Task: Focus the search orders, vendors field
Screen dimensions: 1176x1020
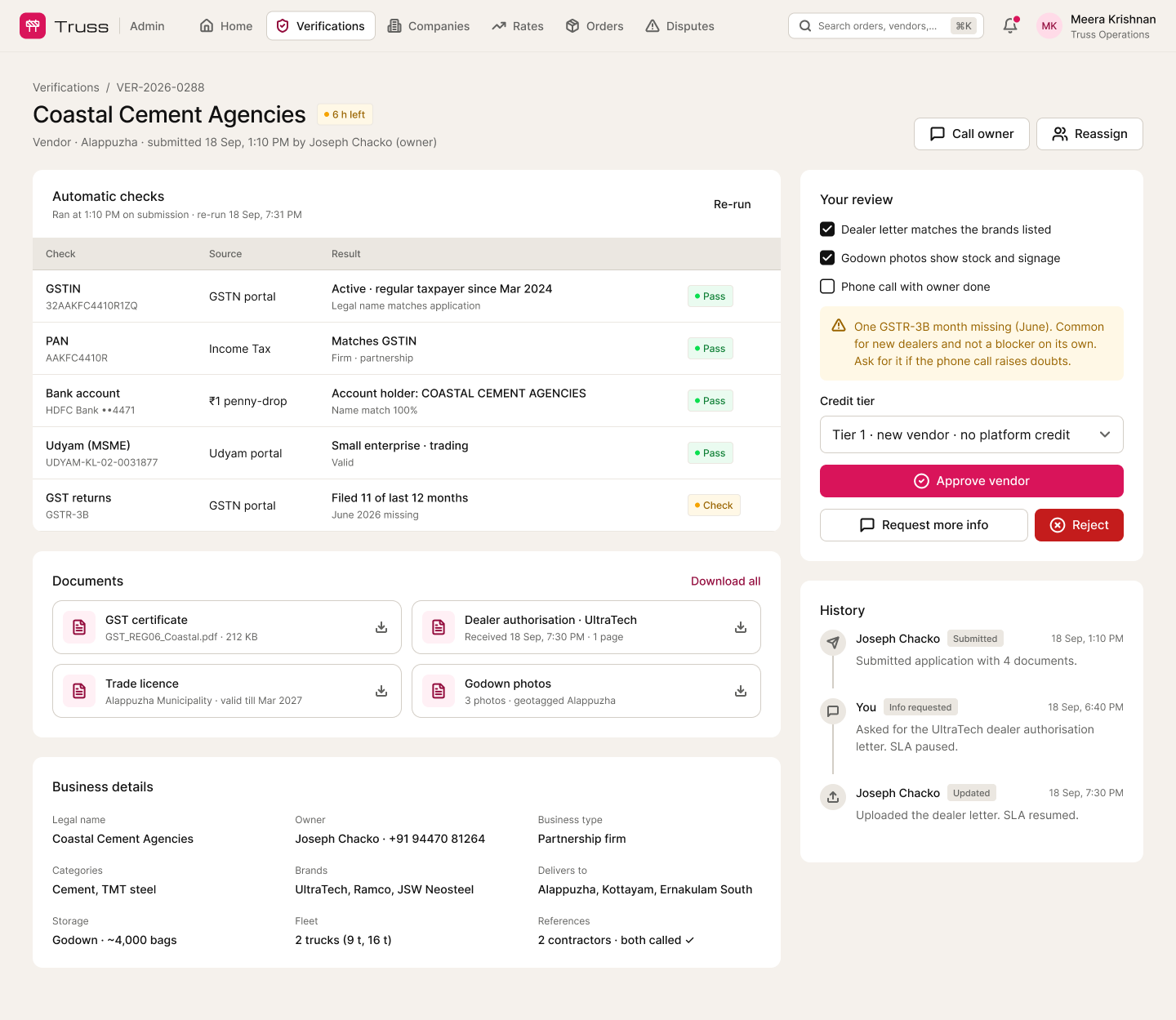Action: point(886,26)
